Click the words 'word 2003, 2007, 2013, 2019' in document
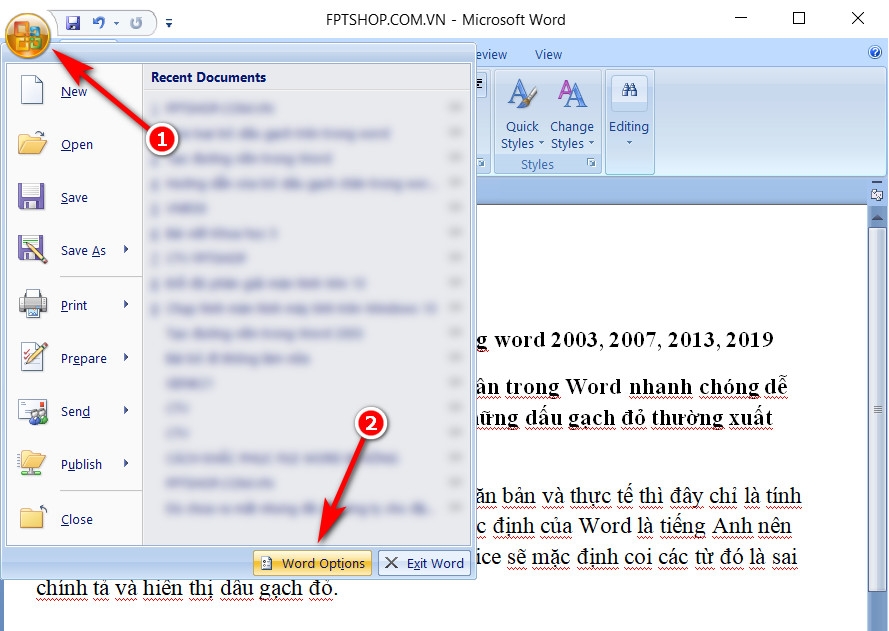The image size is (889, 631). click(x=633, y=340)
